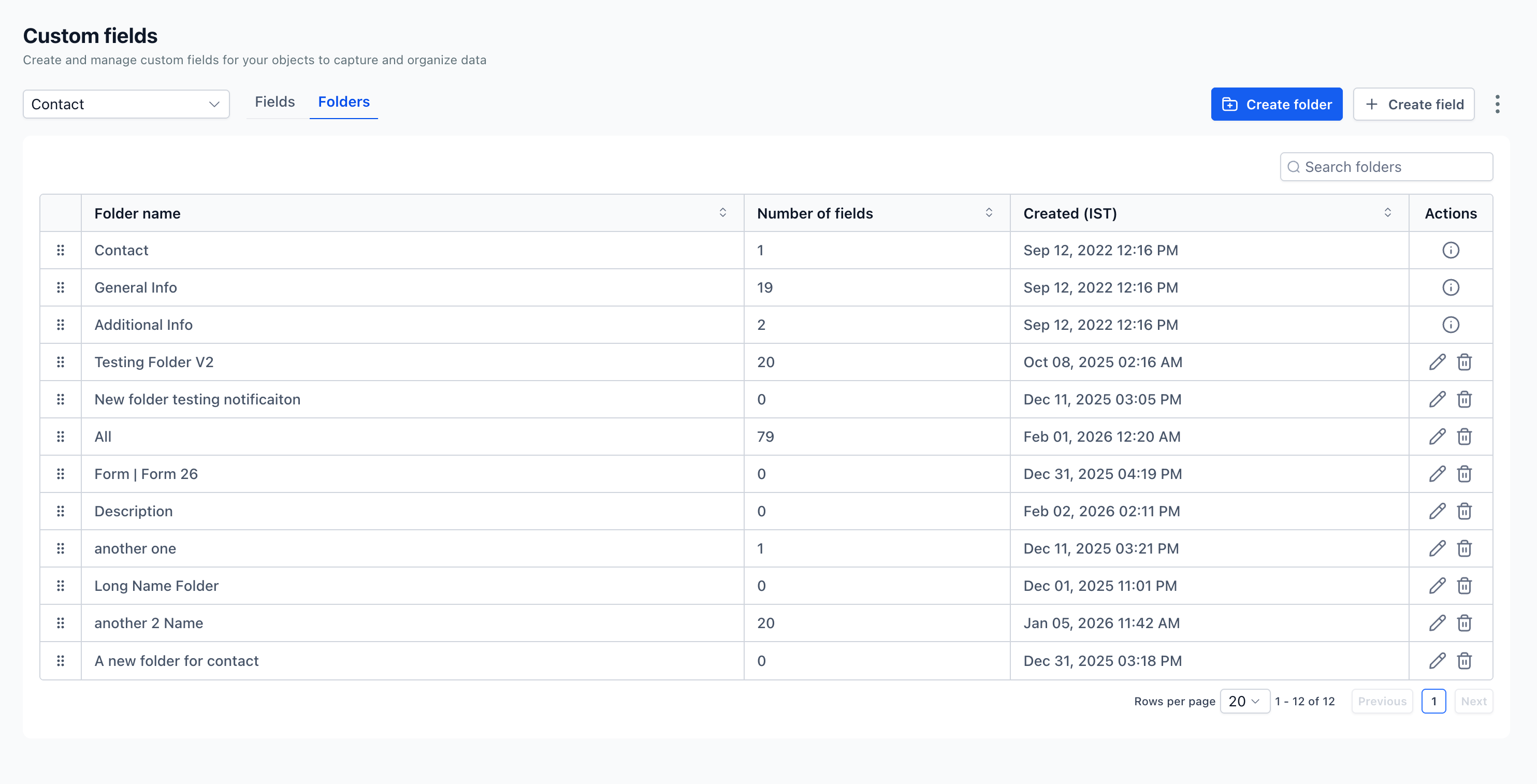Click drag handle of Description row
The image size is (1537, 784).
(60, 511)
